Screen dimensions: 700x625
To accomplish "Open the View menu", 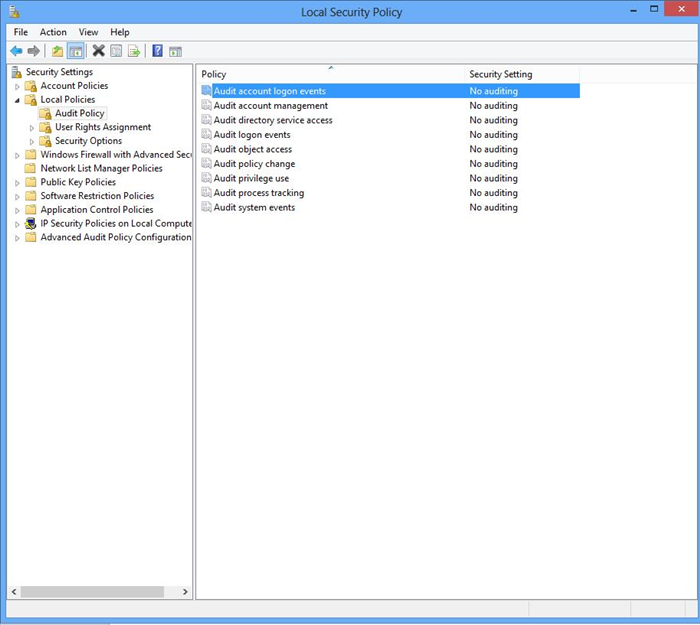I will 88,32.
